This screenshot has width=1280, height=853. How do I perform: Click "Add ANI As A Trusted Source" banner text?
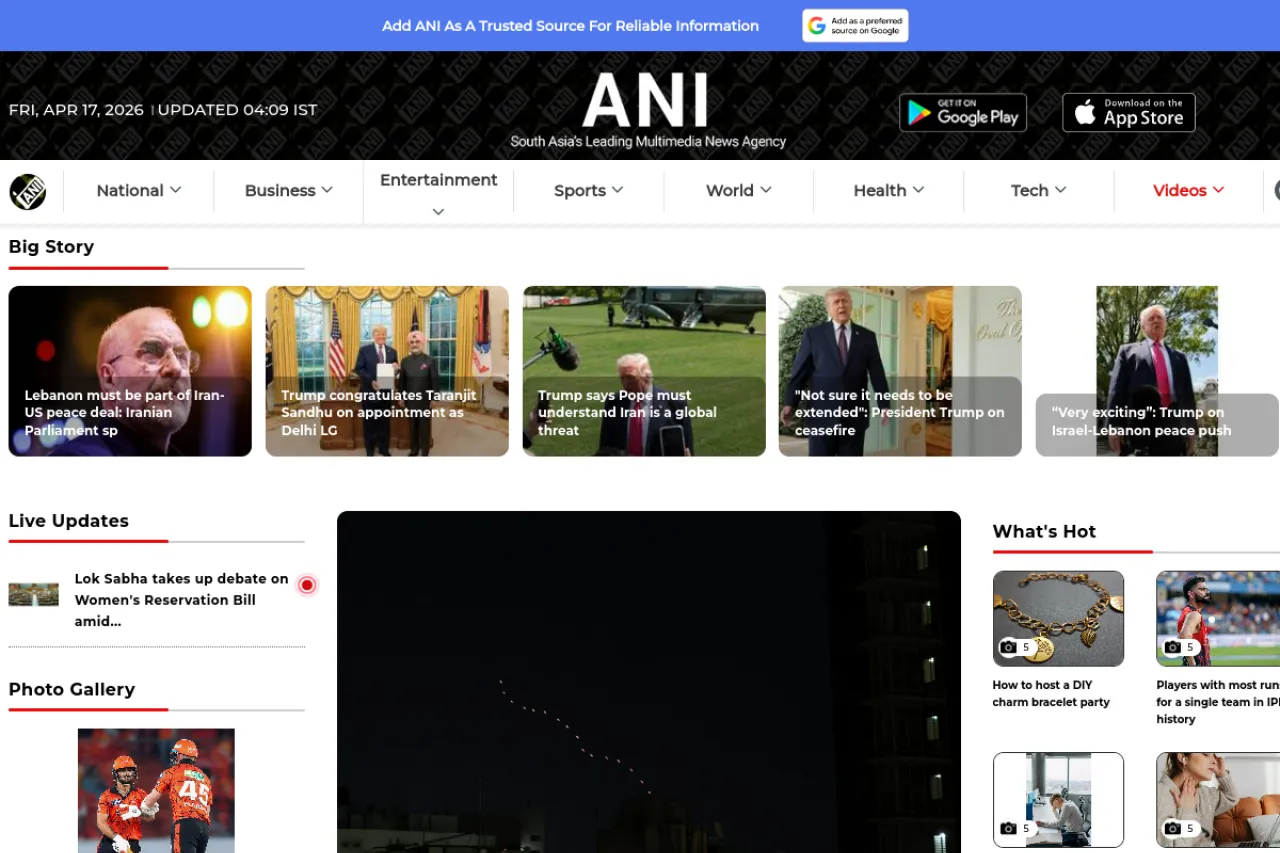click(570, 26)
